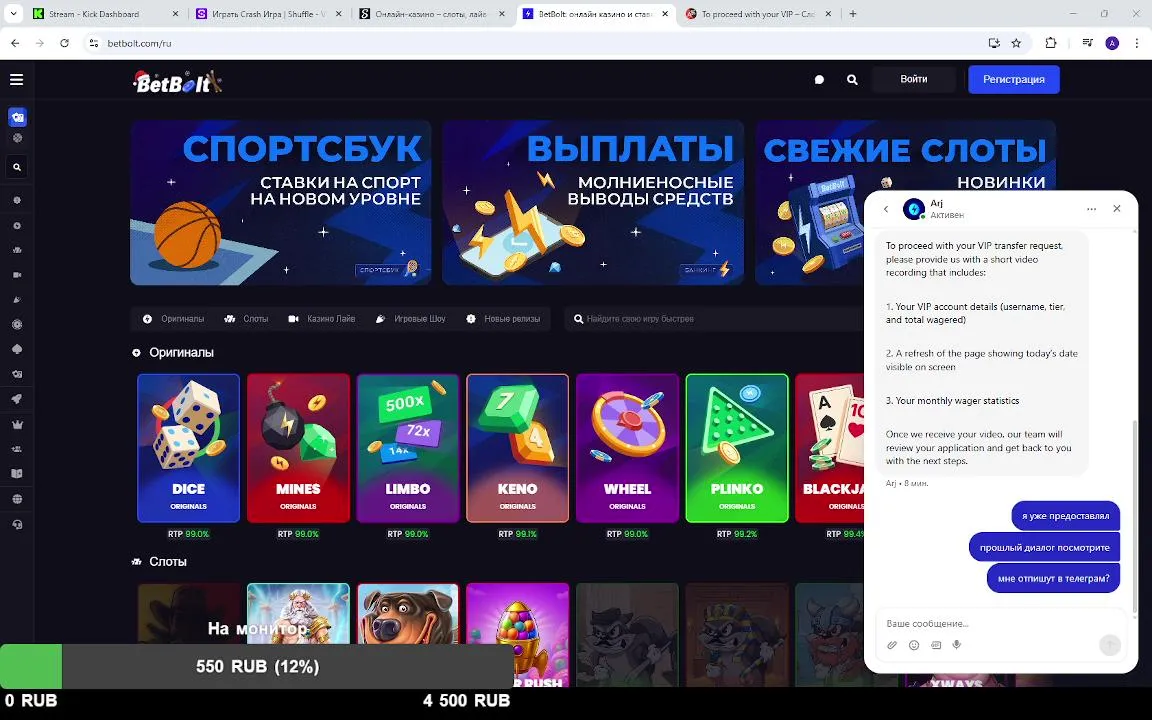
Task: Close the support chat widget
Action: coord(1117,209)
